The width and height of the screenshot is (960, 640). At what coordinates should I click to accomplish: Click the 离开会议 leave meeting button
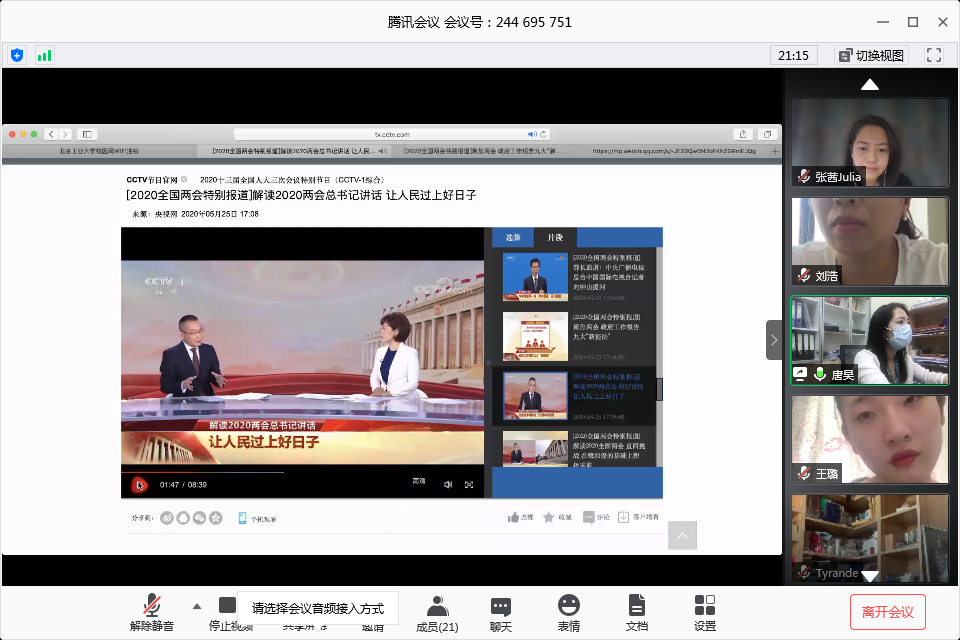[887, 611]
